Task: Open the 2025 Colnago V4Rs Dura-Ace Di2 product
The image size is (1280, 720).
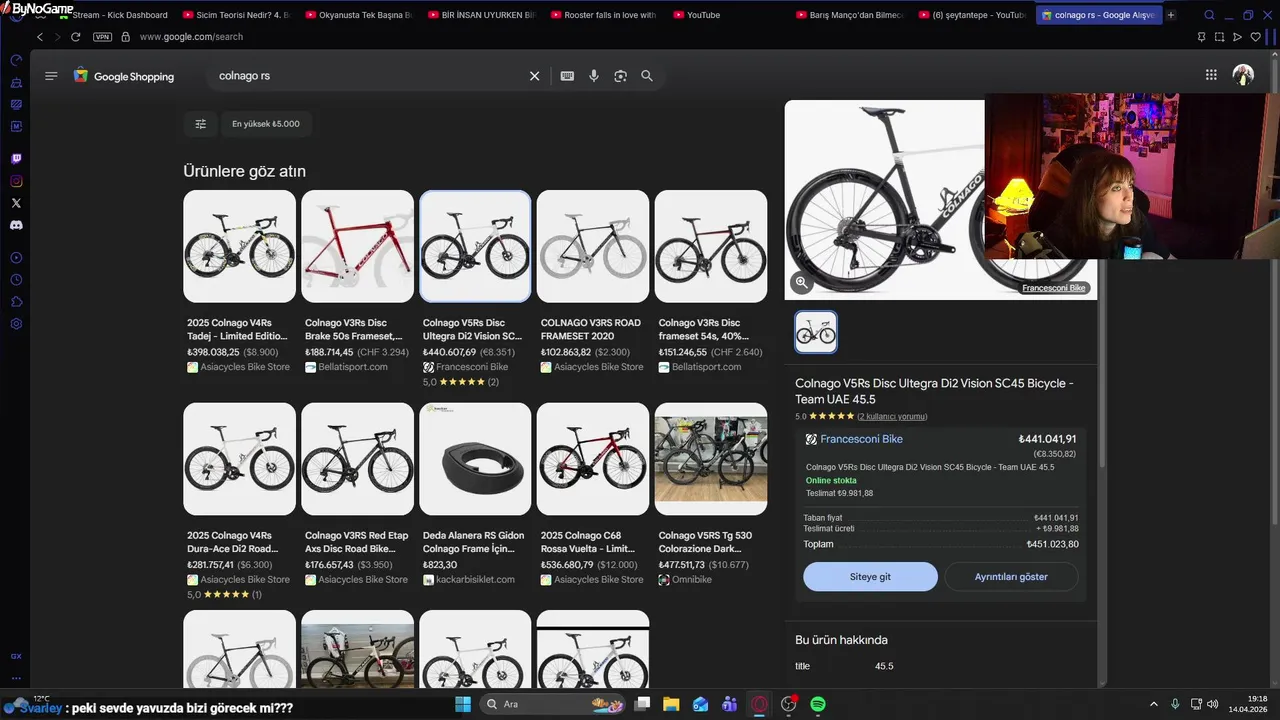Action: point(239,501)
